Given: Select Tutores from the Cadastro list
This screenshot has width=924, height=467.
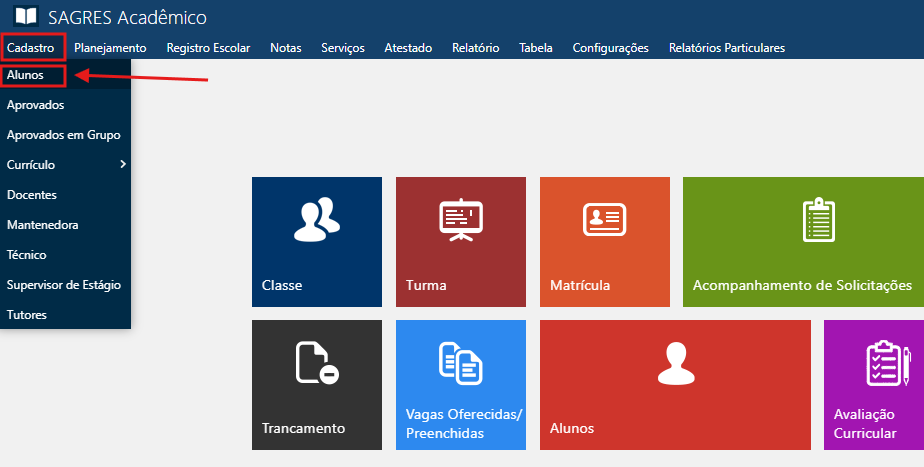Looking at the screenshot, I should 26,315.
